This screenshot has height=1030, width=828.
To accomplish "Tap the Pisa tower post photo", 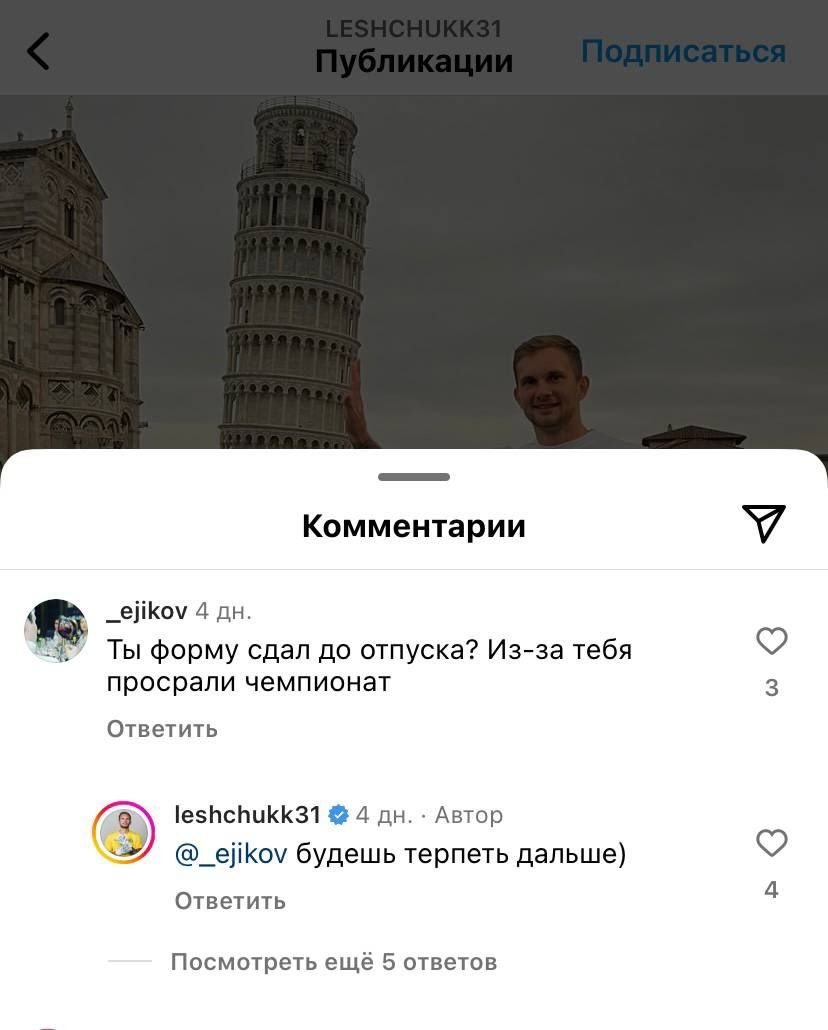I will tap(414, 272).
